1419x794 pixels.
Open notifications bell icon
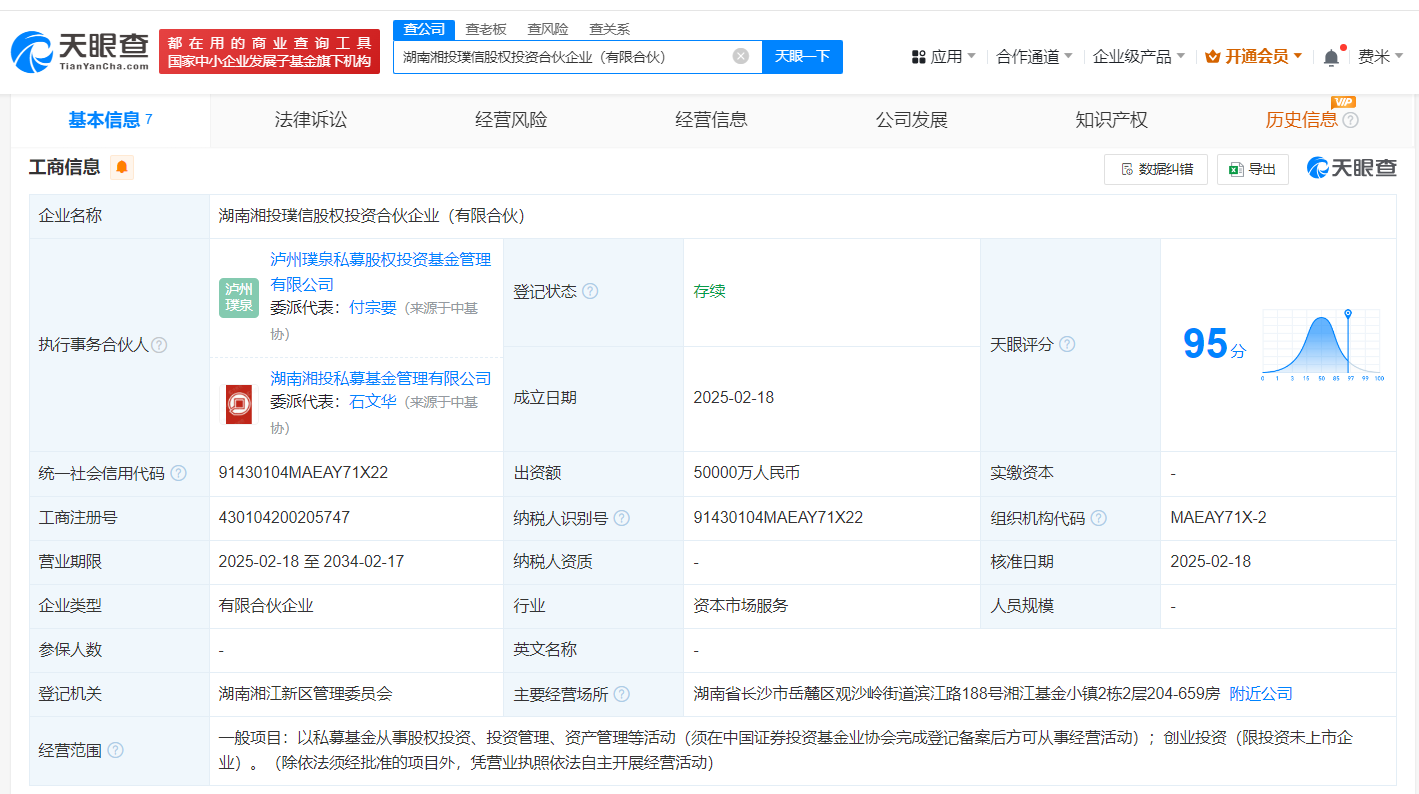point(1331,57)
